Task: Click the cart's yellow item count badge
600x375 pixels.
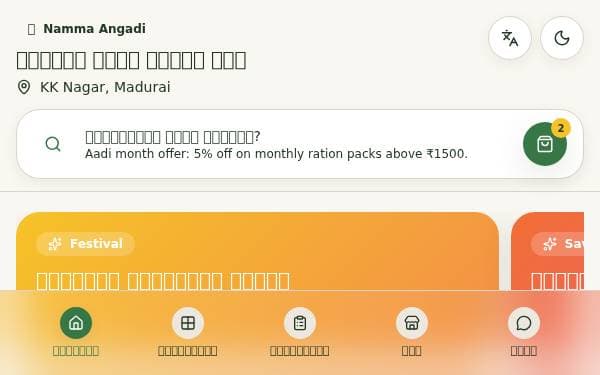Action: coord(561,128)
